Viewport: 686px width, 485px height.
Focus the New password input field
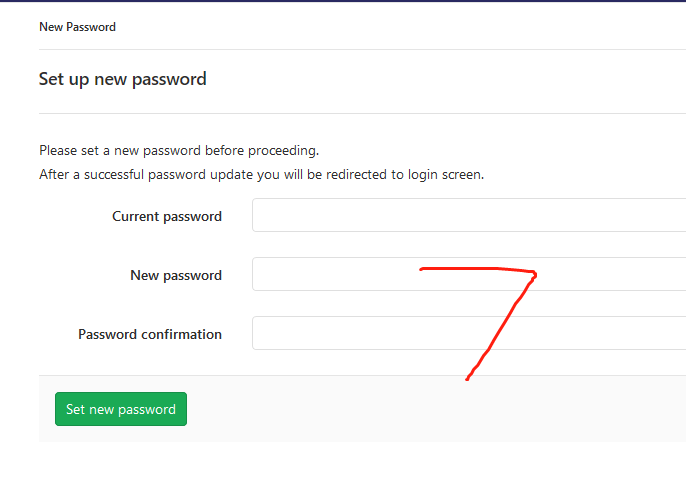[x=469, y=274]
